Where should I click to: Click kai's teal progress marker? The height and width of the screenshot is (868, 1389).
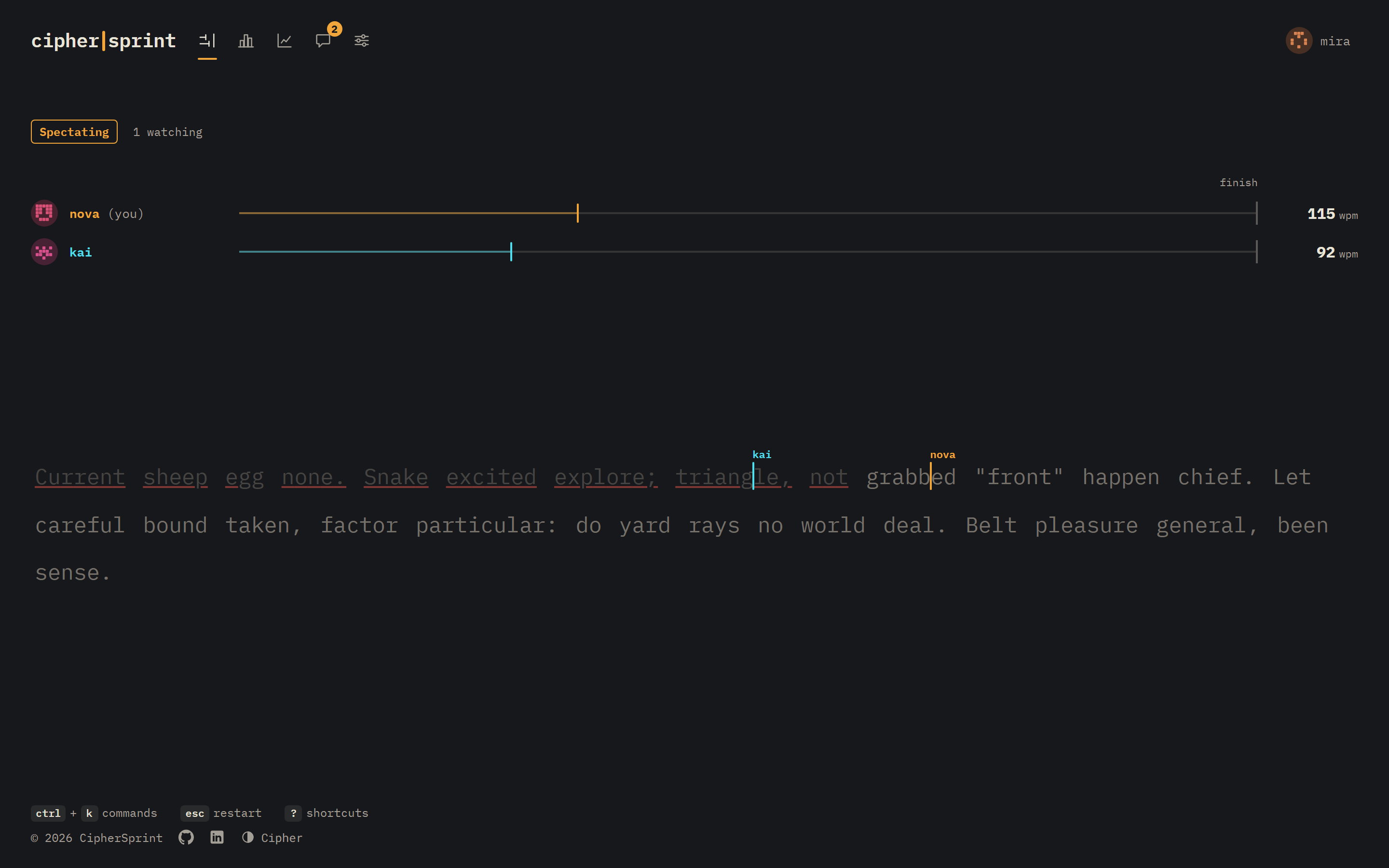511,251
